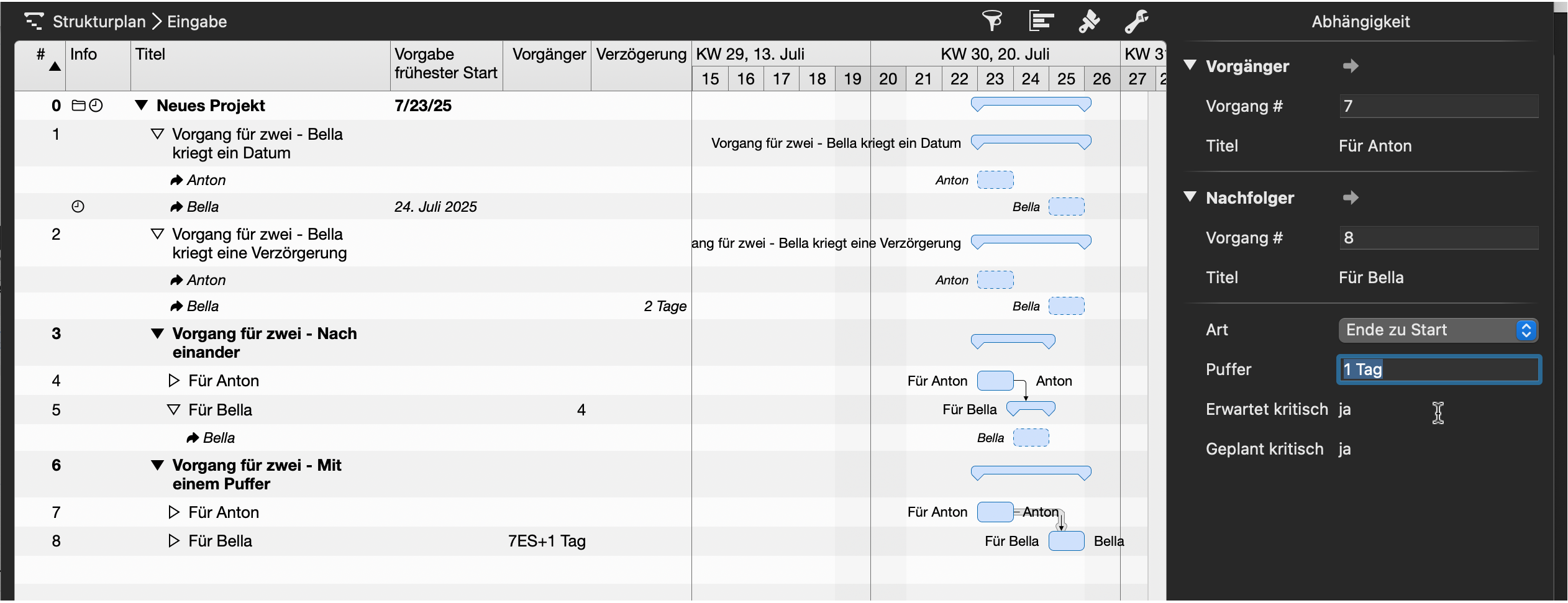This screenshot has width=1568, height=603.
Task: Click the Verzögerung column header
Action: click(x=641, y=66)
